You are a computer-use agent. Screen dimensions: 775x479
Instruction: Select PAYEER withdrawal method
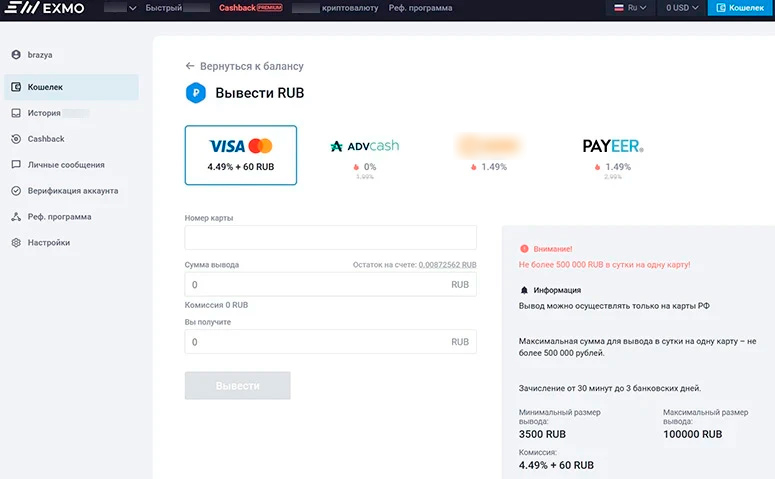click(x=612, y=155)
